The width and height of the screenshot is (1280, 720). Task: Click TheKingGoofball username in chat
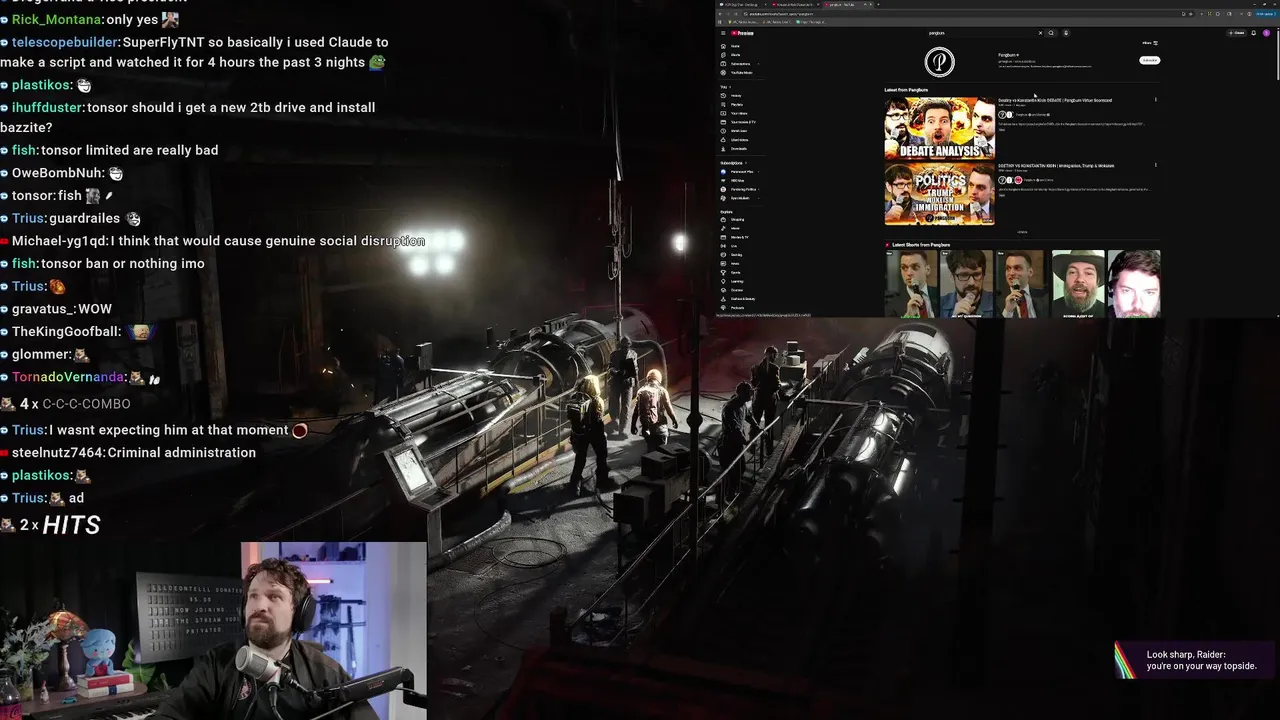tap(66, 331)
